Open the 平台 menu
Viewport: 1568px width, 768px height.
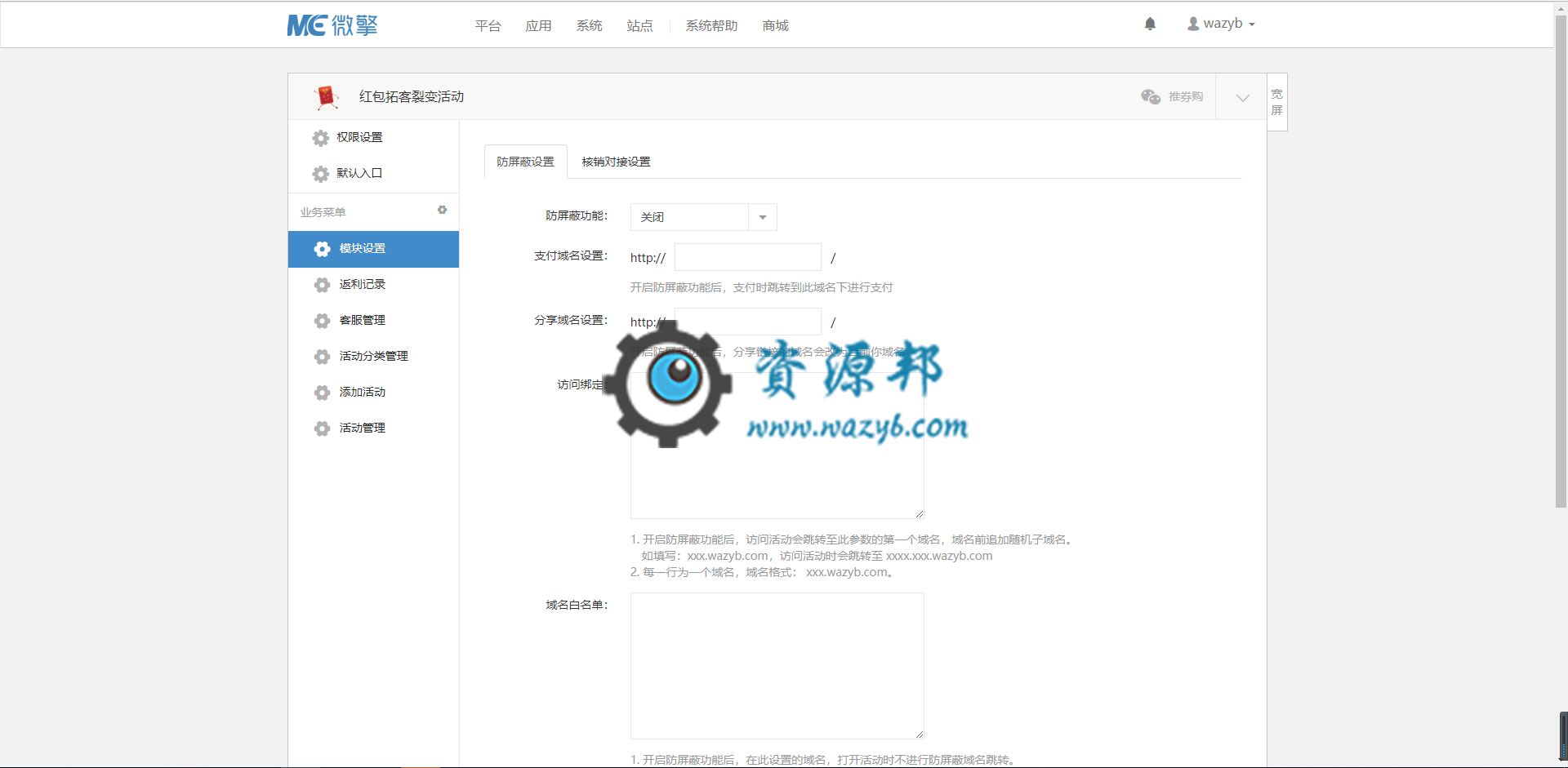(x=488, y=26)
